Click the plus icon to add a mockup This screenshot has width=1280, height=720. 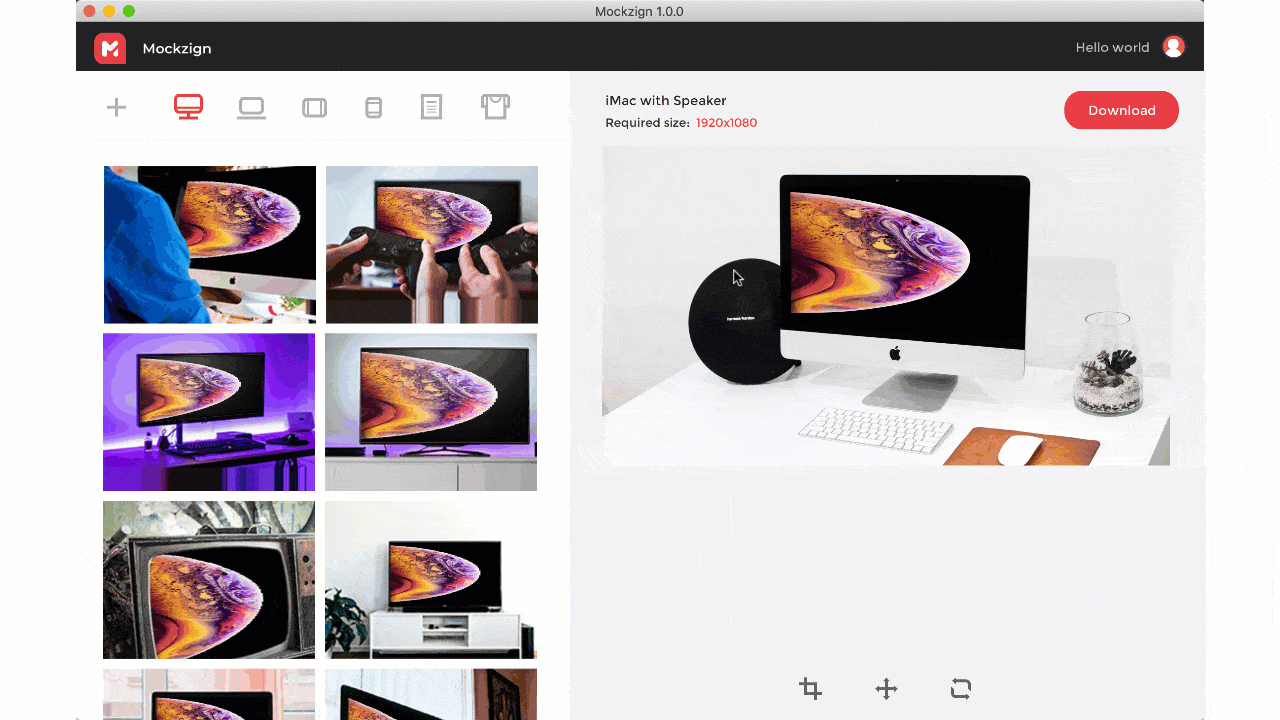116,107
